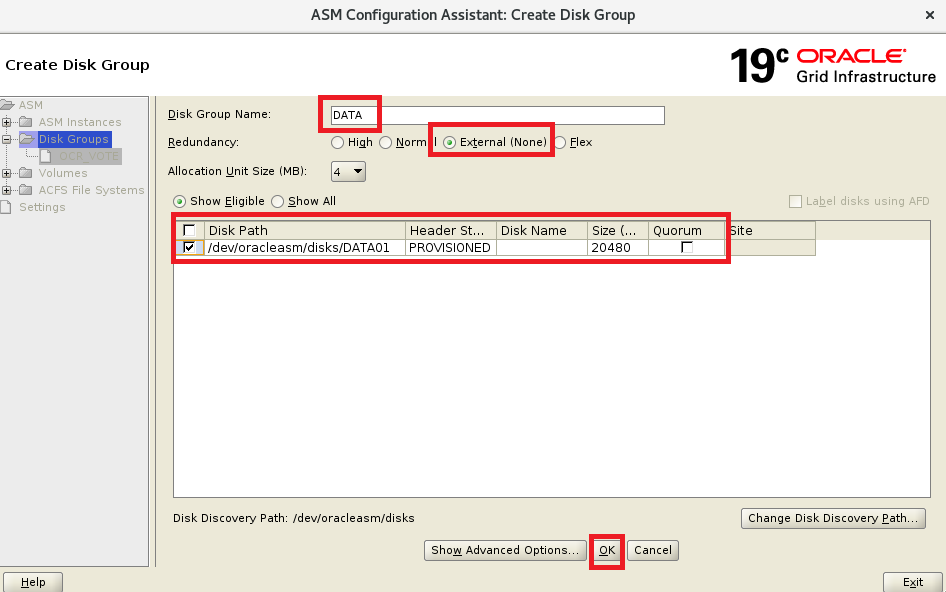Select High redundancy
Viewport: 946px width, 592px height.
(x=337, y=142)
